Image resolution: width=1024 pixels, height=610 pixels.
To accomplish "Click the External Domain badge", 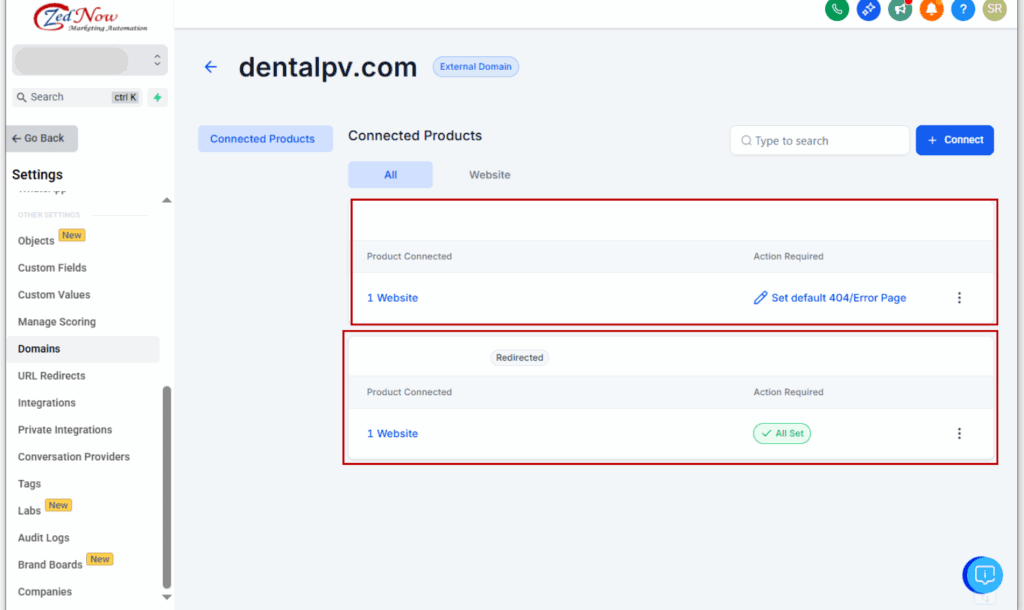I will point(475,67).
